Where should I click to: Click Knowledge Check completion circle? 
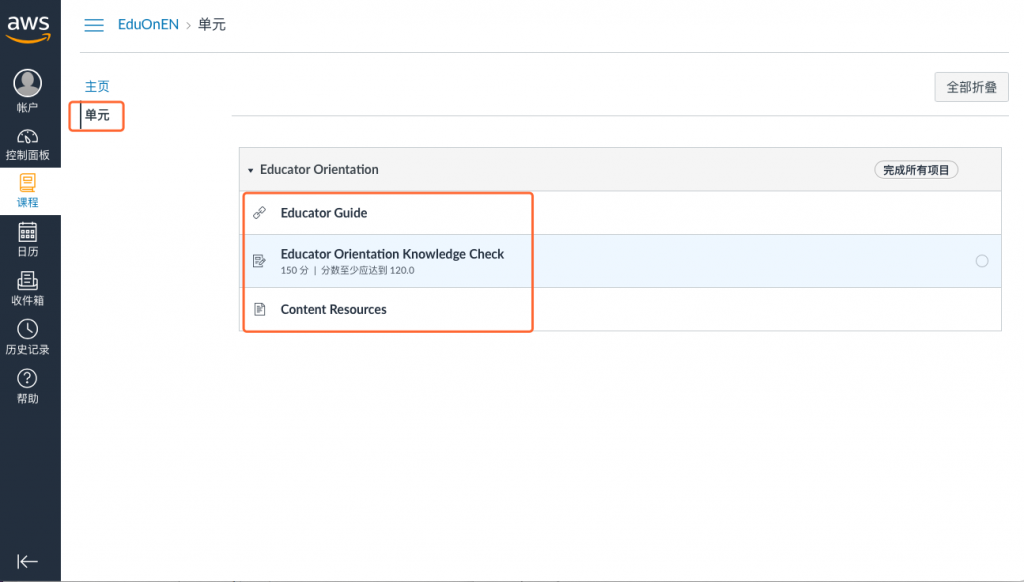(x=981, y=261)
